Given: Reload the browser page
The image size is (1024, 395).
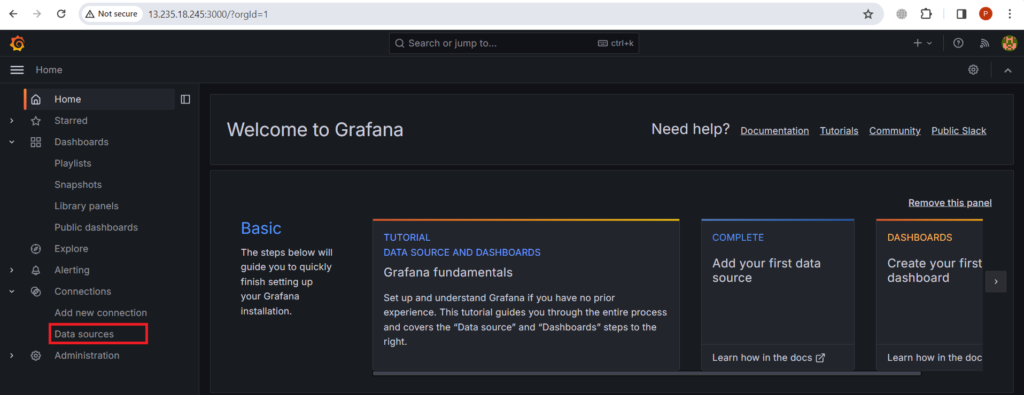Looking at the screenshot, I should [61, 14].
